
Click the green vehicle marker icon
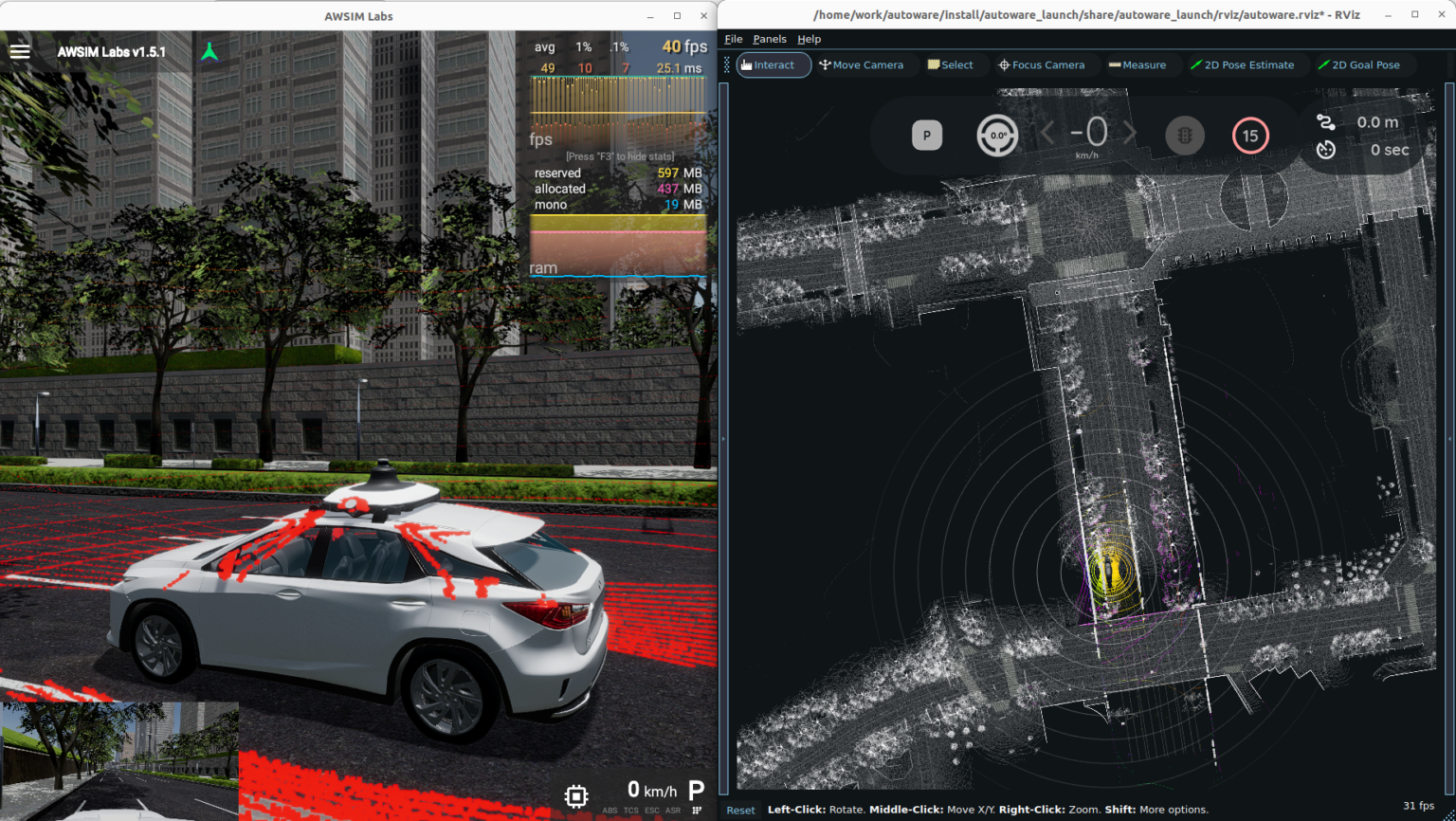[209, 51]
